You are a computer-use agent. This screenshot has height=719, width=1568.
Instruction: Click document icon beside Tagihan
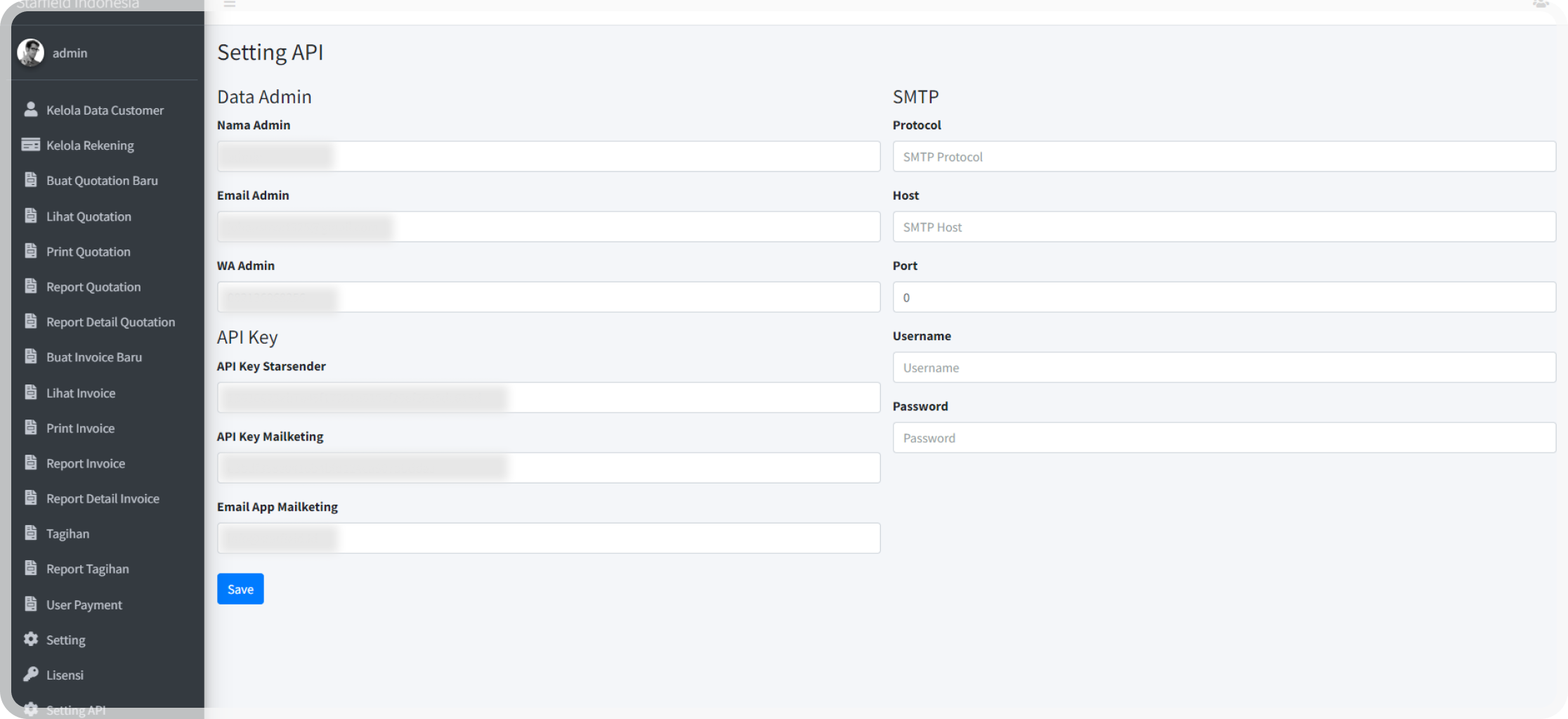(30, 533)
